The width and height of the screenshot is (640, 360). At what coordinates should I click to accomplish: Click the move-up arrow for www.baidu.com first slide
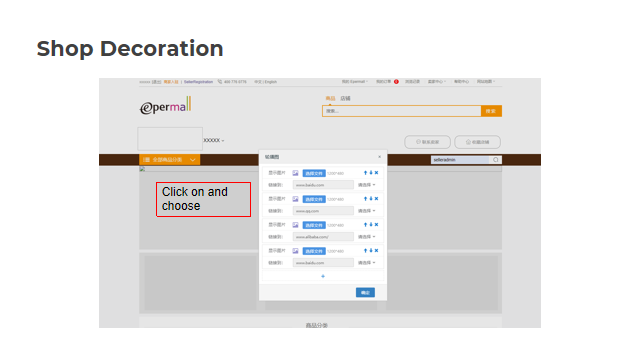tap(365, 173)
